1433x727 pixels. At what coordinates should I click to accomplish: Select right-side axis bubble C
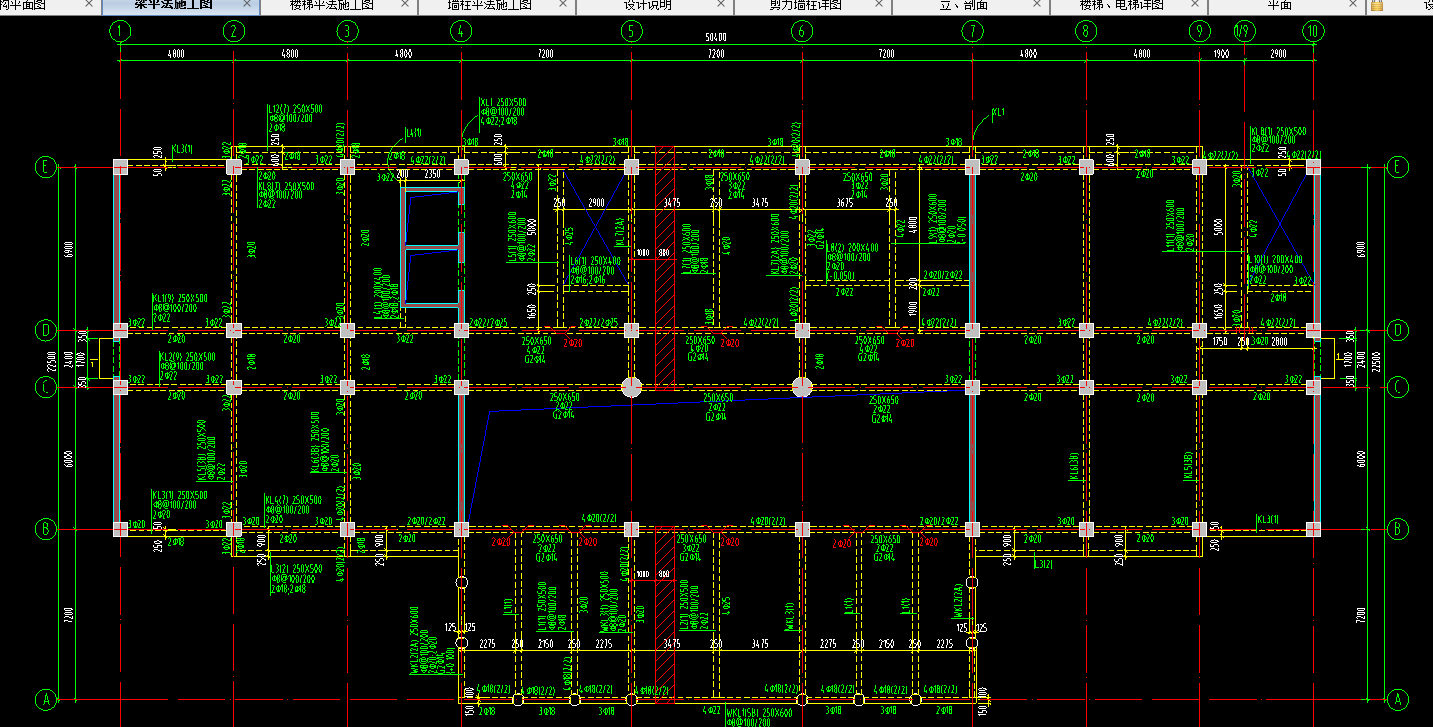(x=1399, y=387)
